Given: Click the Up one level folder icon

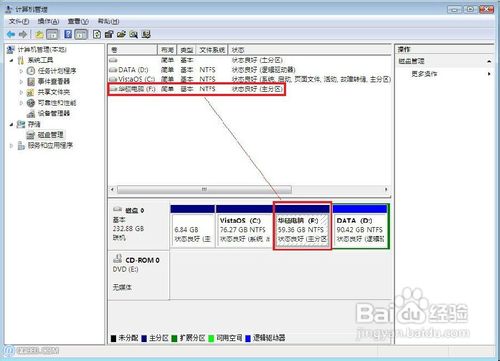Looking at the screenshot, I should coord(40,34).
